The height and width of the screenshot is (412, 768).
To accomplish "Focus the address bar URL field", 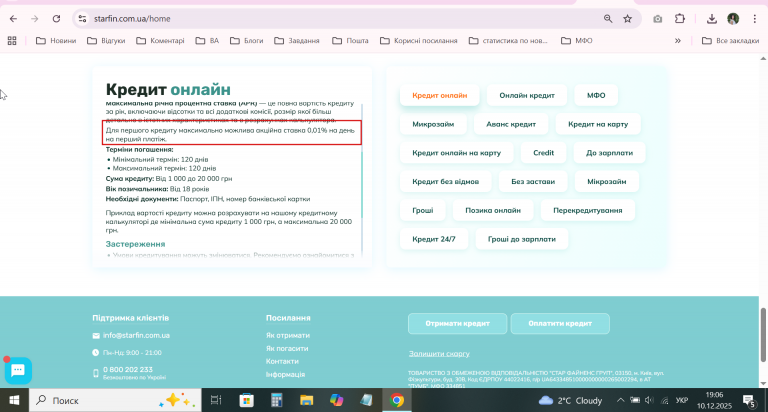I will point(343,19).
